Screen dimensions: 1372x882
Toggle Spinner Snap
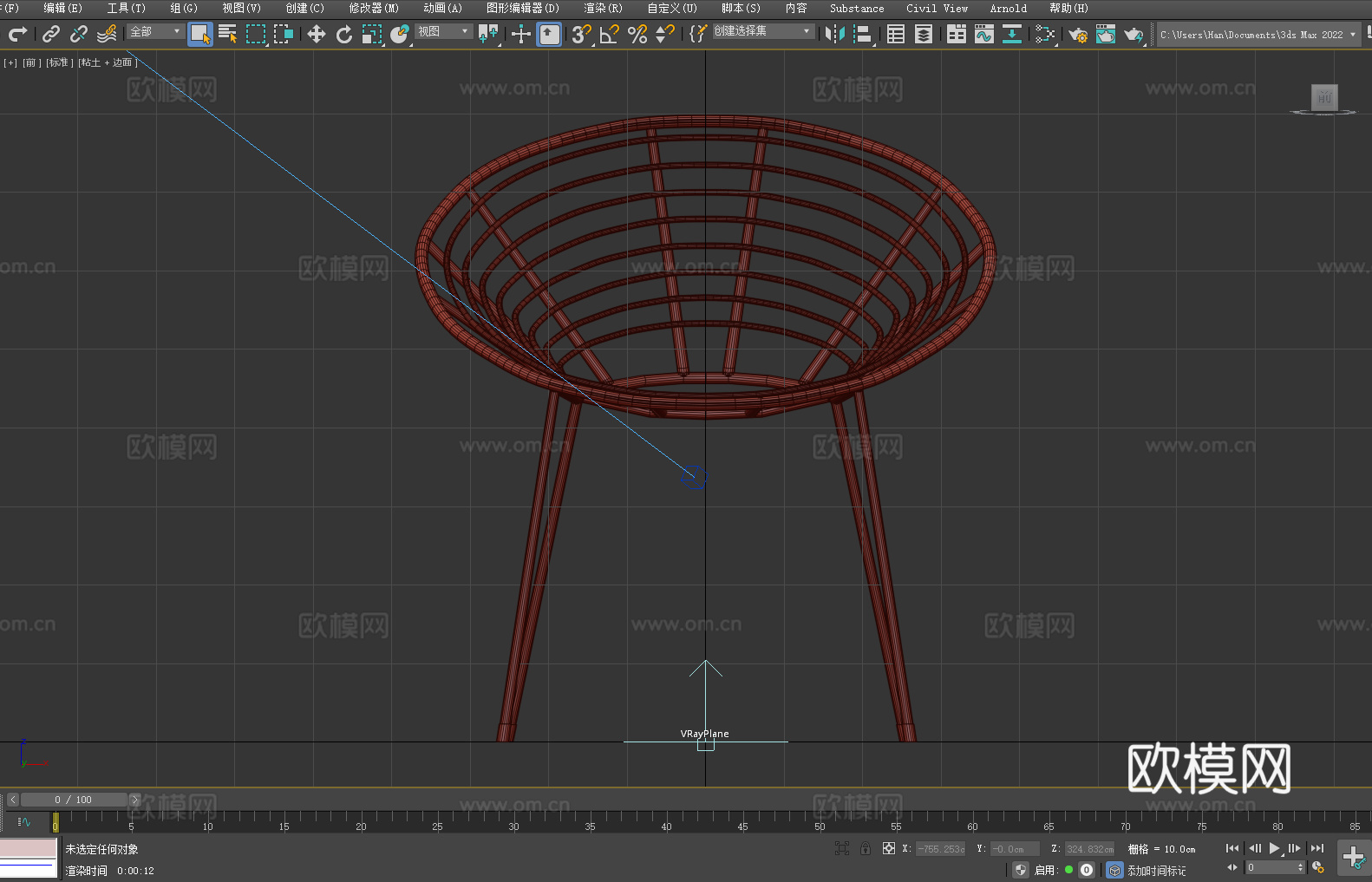click(x=665, y=34)
